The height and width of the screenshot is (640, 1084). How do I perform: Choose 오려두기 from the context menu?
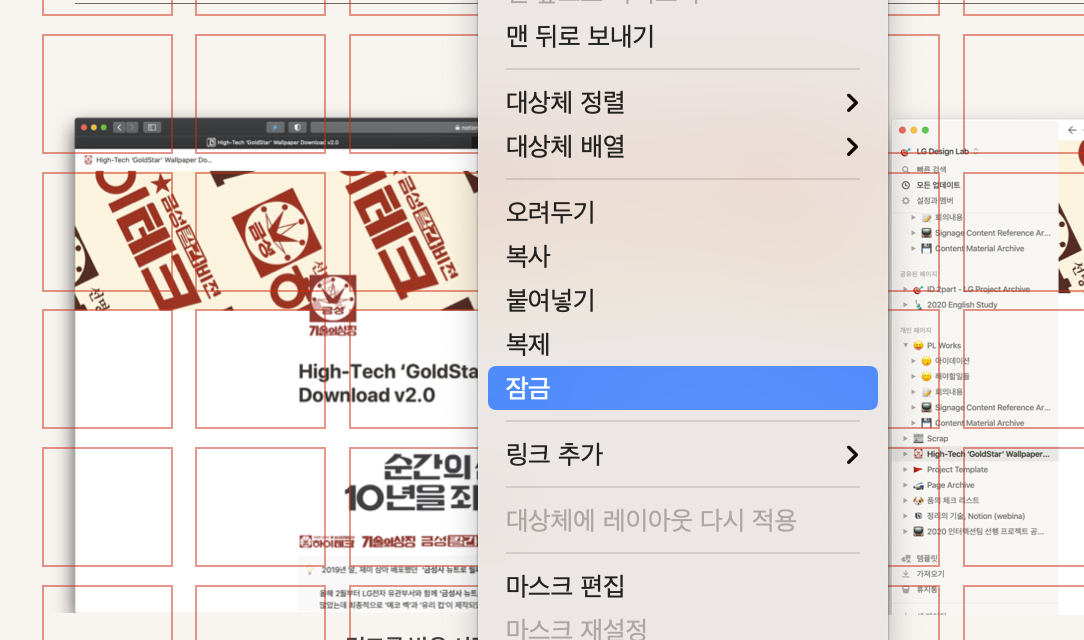[x=682, y=212]
